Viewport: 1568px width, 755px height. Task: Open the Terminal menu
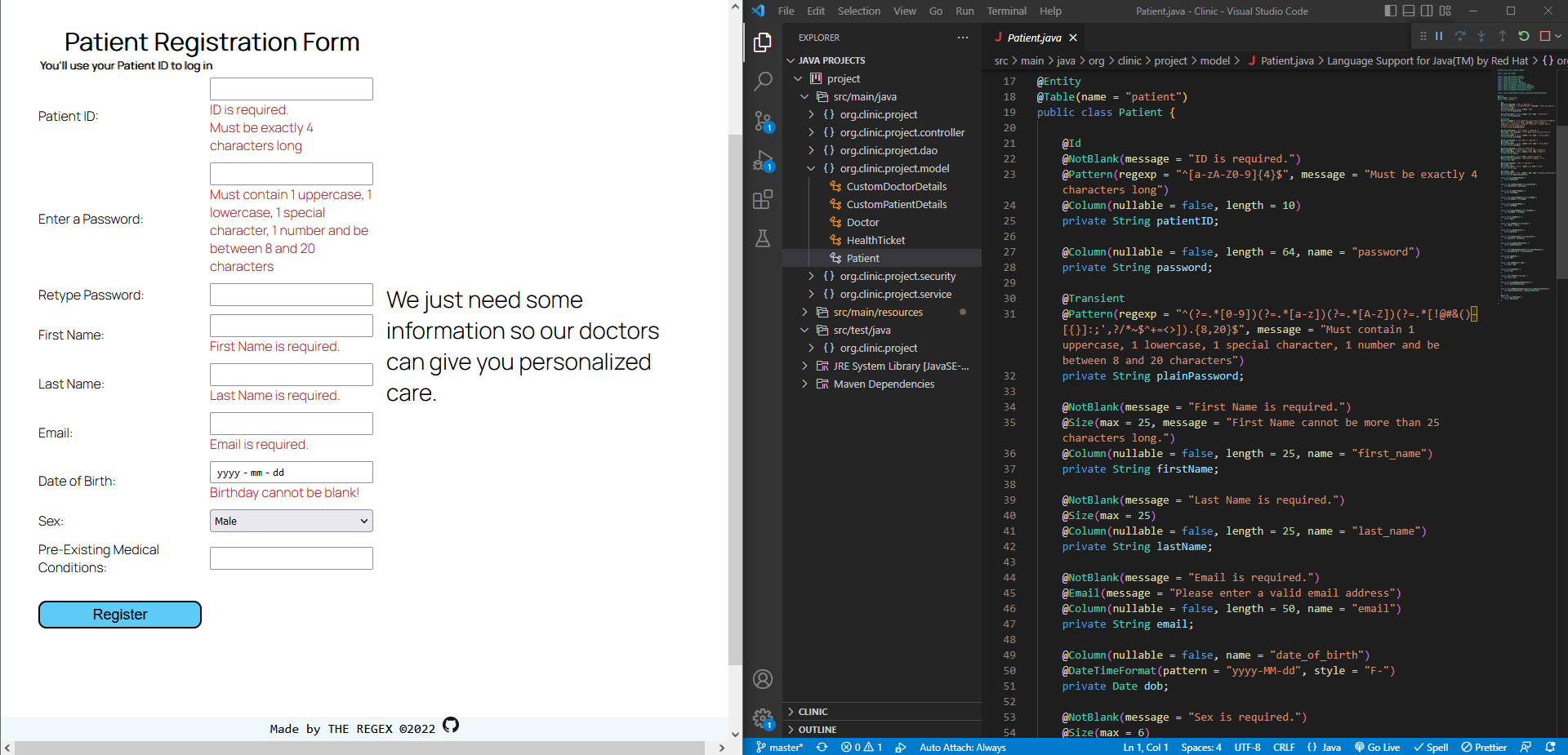1006,11
